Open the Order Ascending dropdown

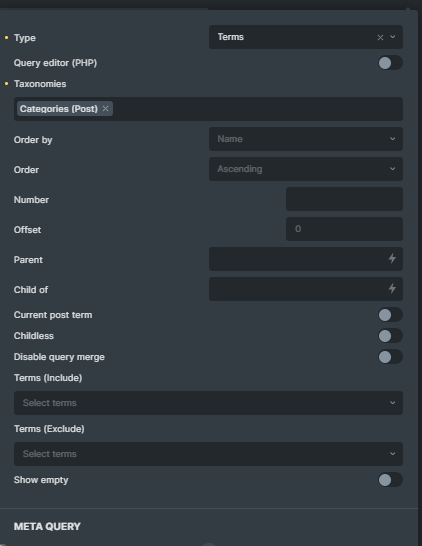click(306, 169)
